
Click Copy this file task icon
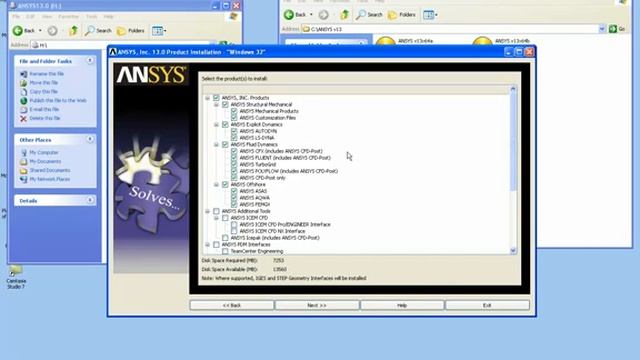[x=24, y=92]
